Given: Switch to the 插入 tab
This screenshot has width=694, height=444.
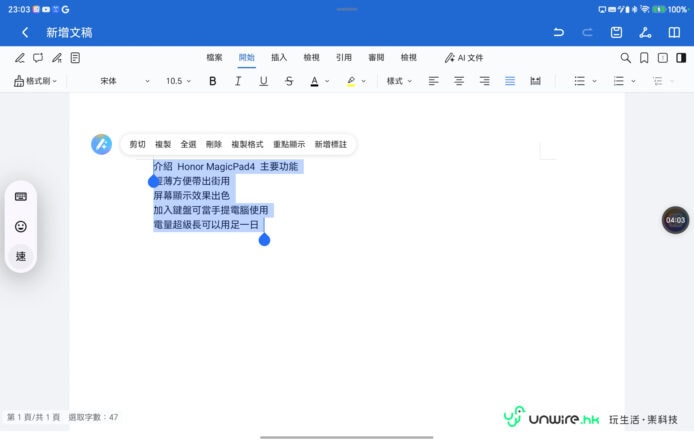Looking at the screenshot, I should point(279,58).
